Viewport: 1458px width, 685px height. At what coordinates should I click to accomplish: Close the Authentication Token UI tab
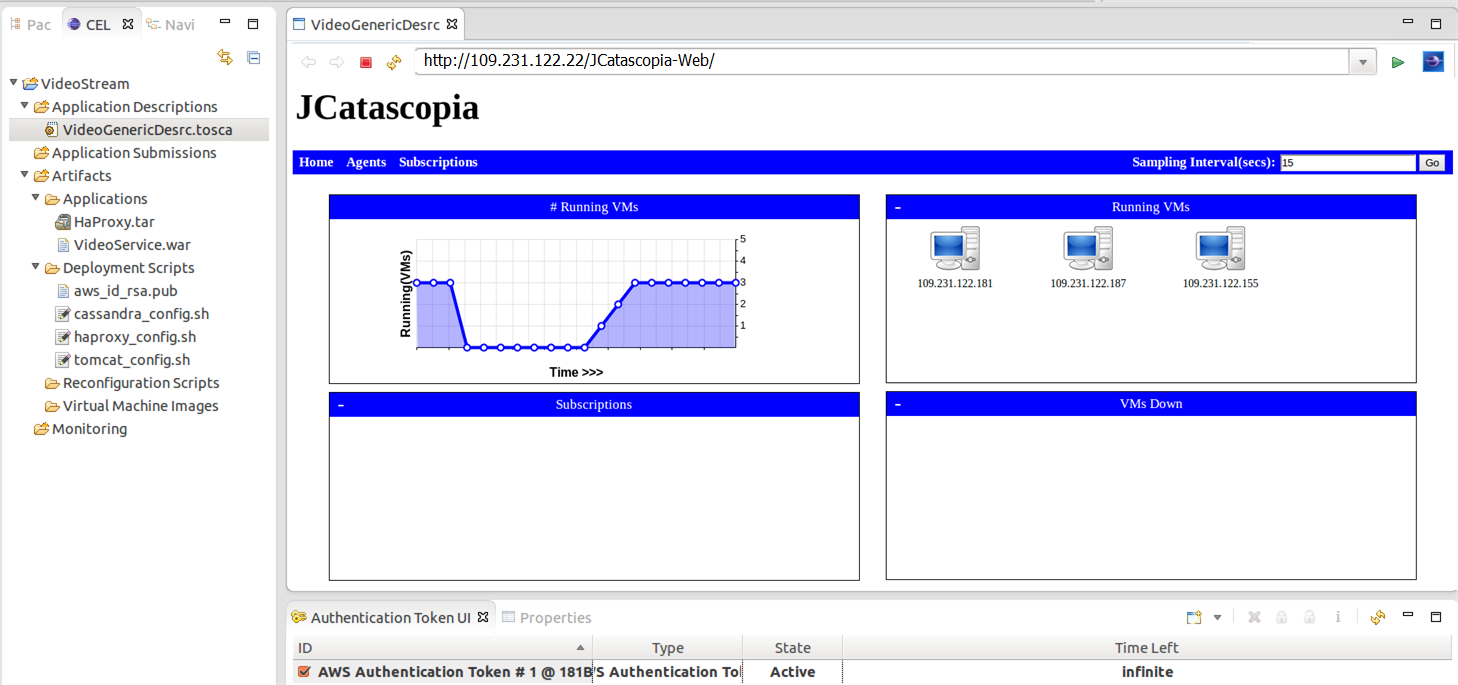(x=482, y=617)
